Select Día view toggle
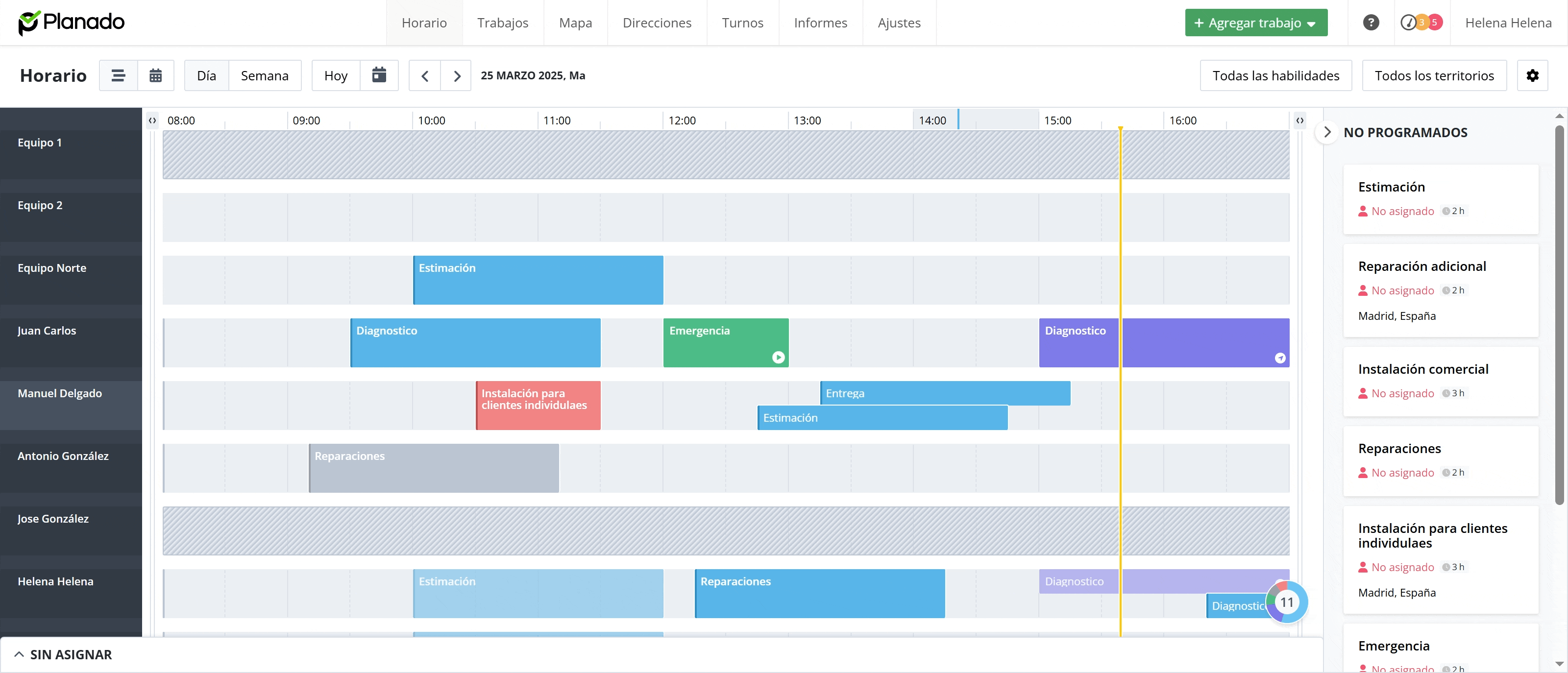Screen dimensions: 1568x673 (206, 75)
